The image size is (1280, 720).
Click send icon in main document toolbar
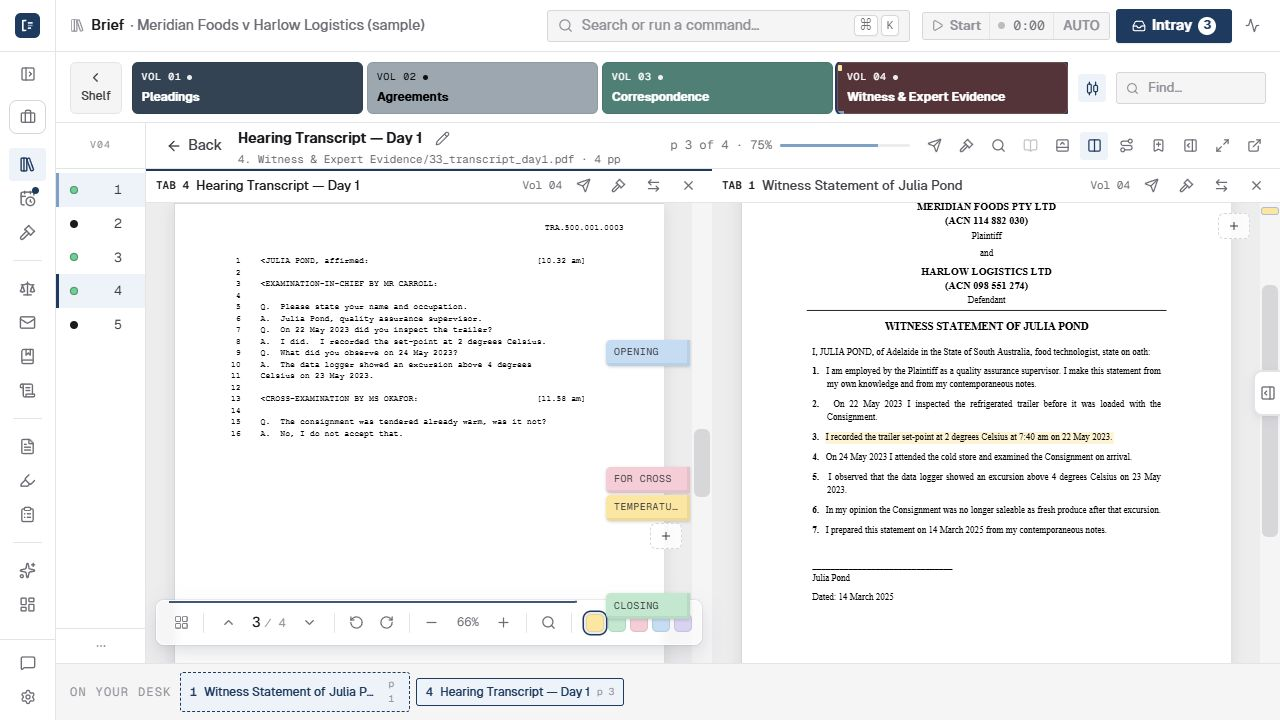click(934, 146)
